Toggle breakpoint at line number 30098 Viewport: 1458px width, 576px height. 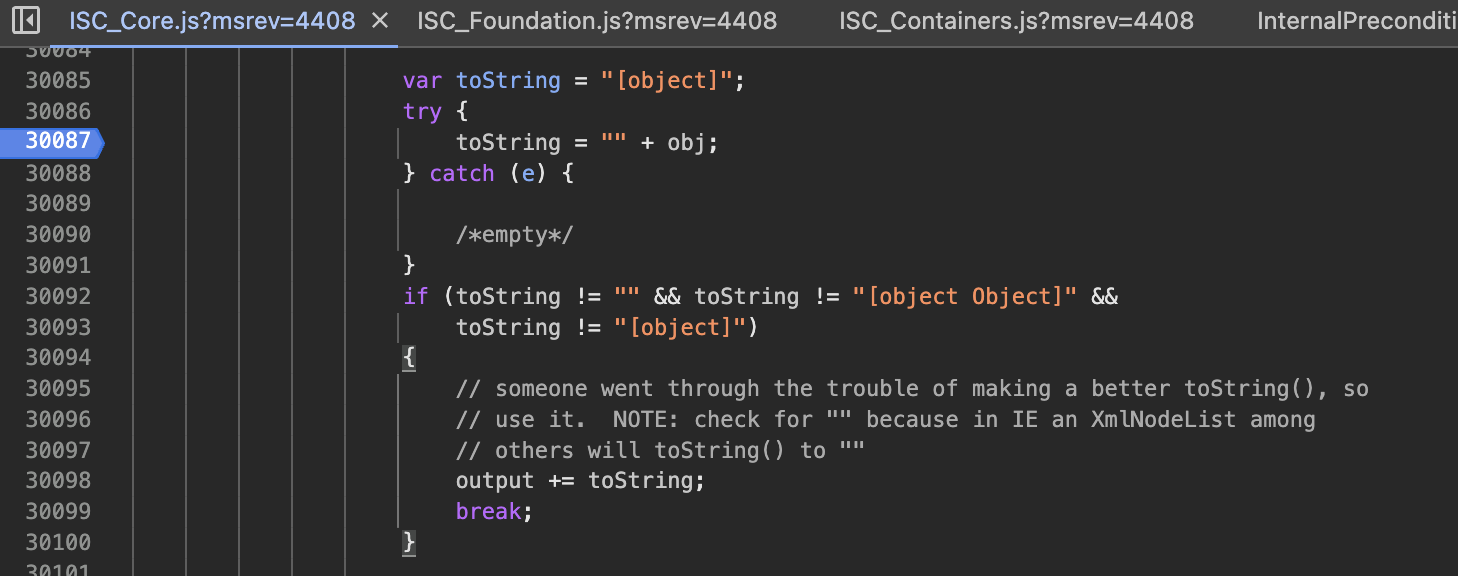pyautogui.click(x=58, y=480)
